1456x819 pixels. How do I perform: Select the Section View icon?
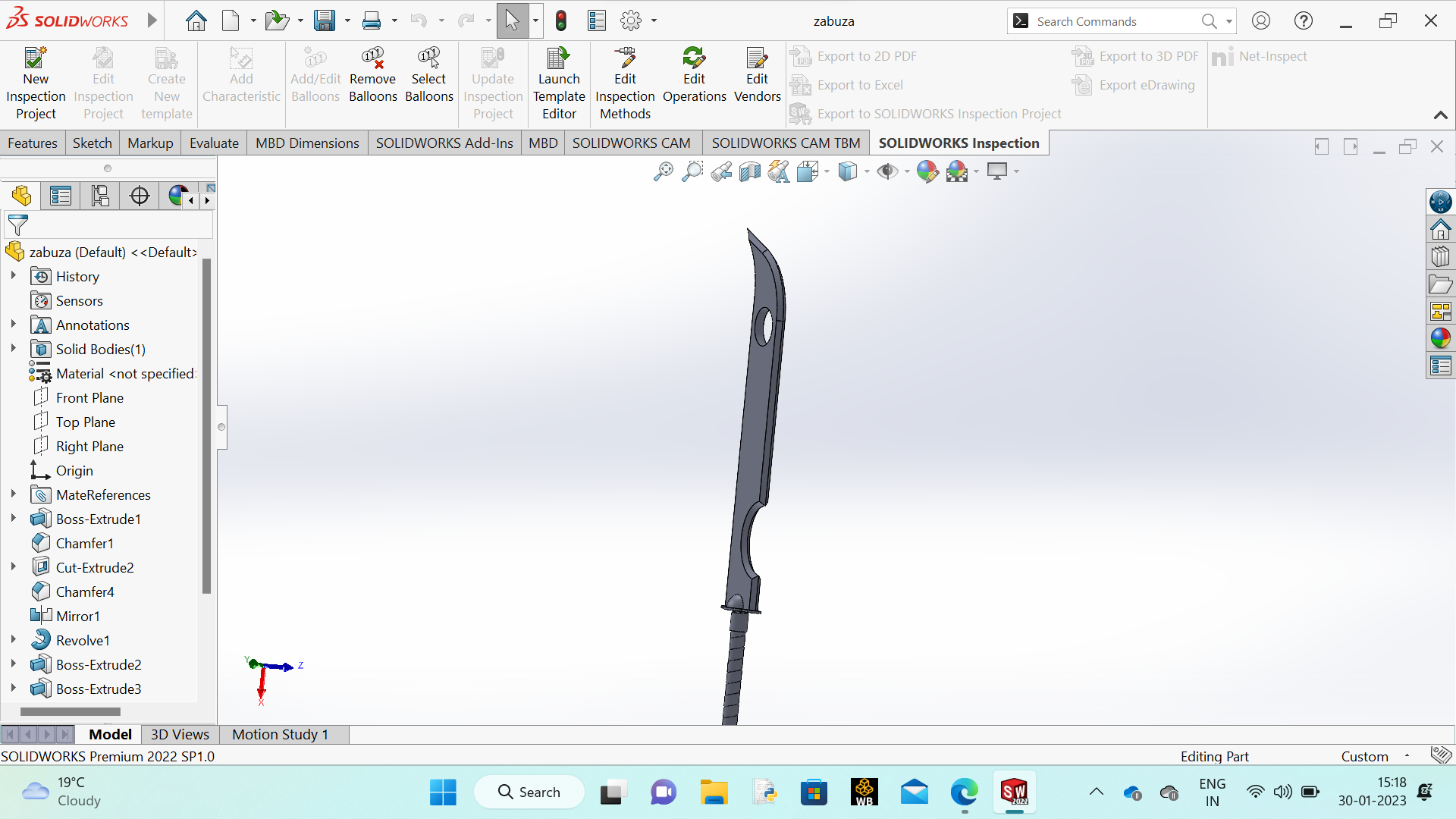tap(750, 171)
